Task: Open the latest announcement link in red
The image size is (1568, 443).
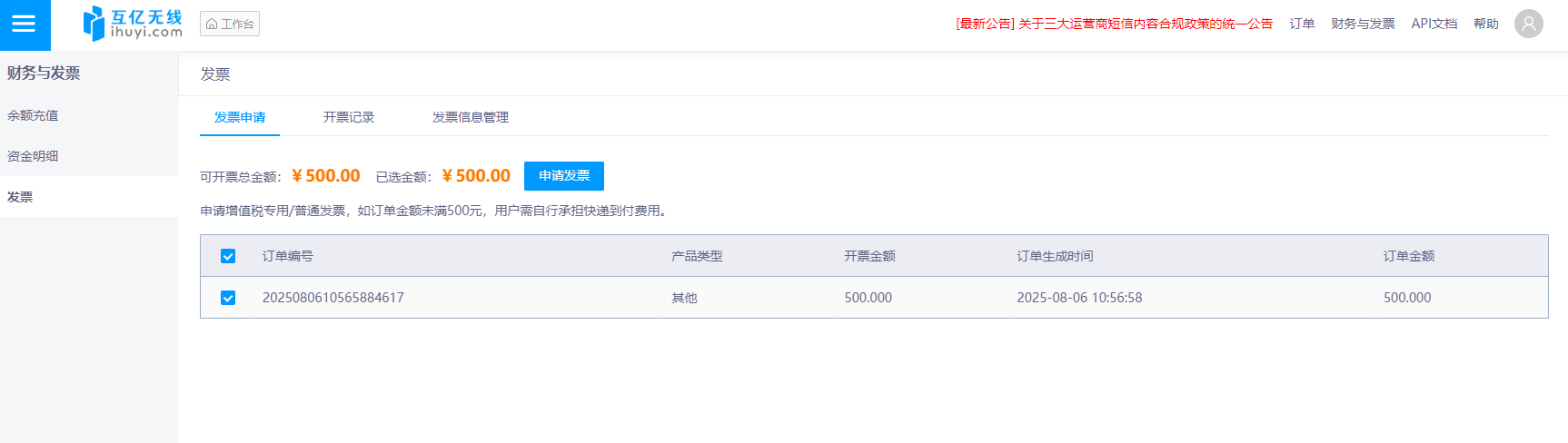Action: click(1114, 24)
